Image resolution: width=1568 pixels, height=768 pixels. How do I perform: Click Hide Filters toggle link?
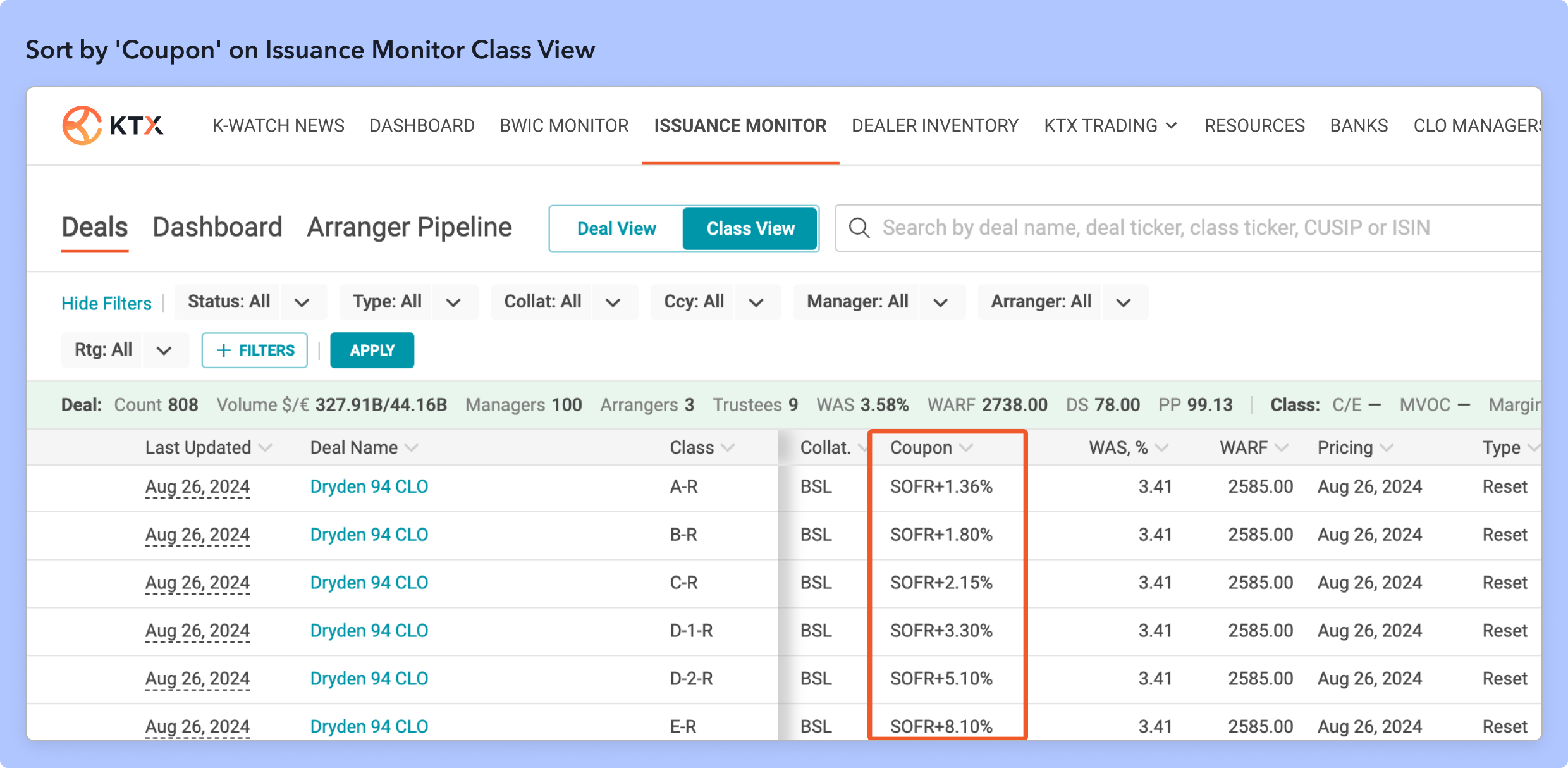[x=106, y=304]
